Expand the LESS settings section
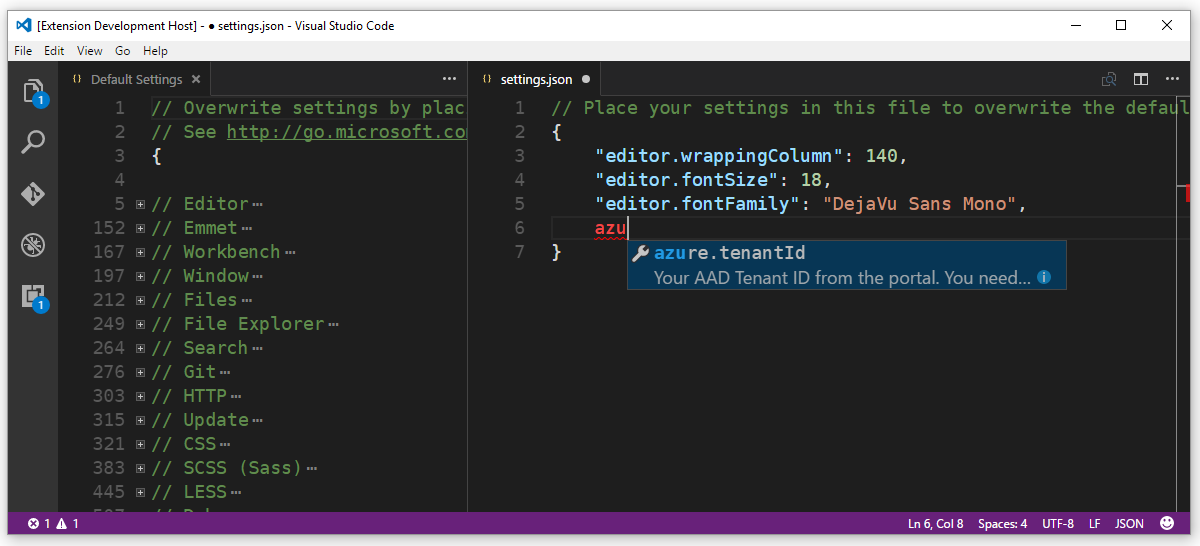The width and height of the screenshot is (1200, 546). [x=141, y=492]
